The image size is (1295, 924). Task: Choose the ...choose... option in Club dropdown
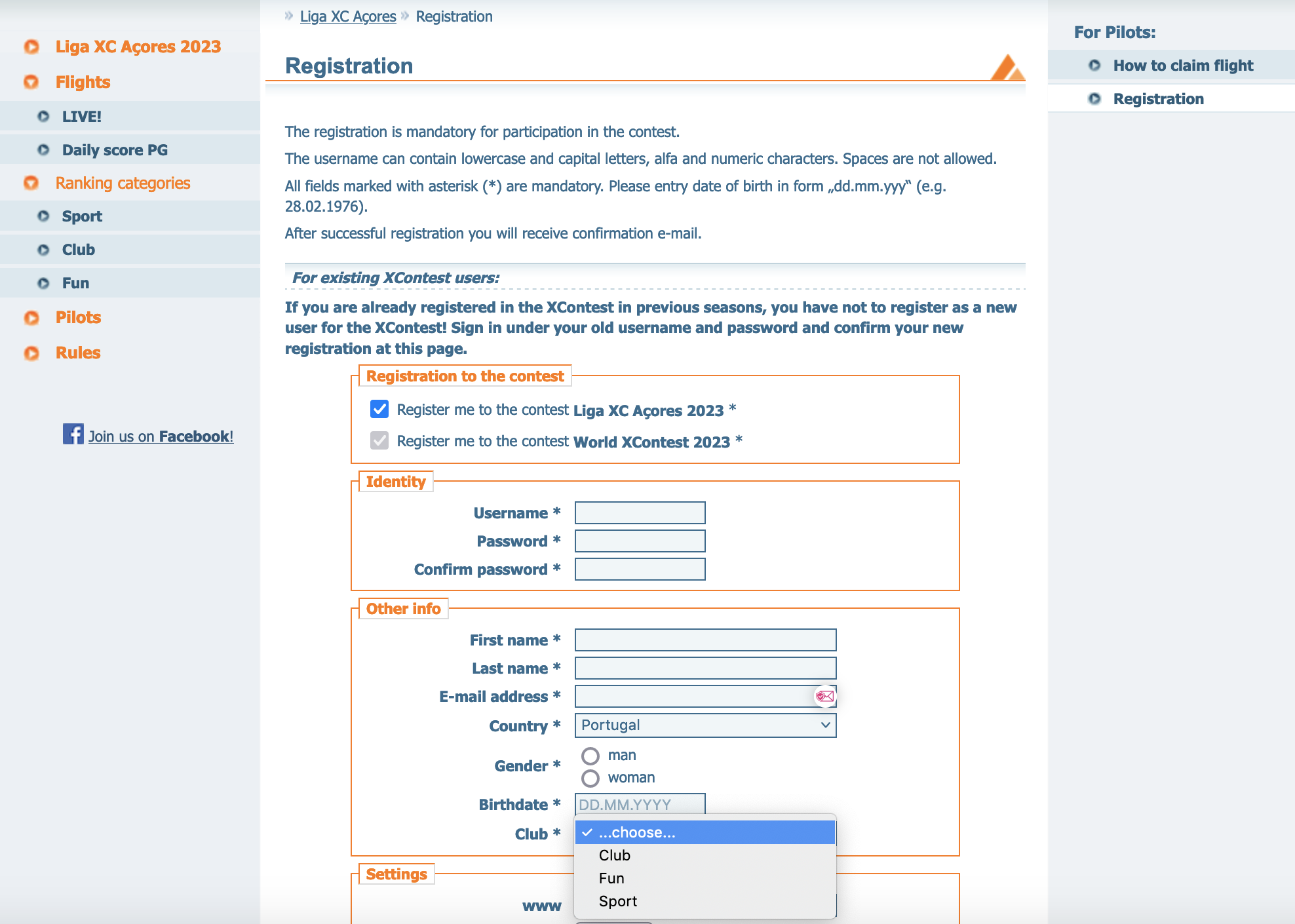click(705, 832)
